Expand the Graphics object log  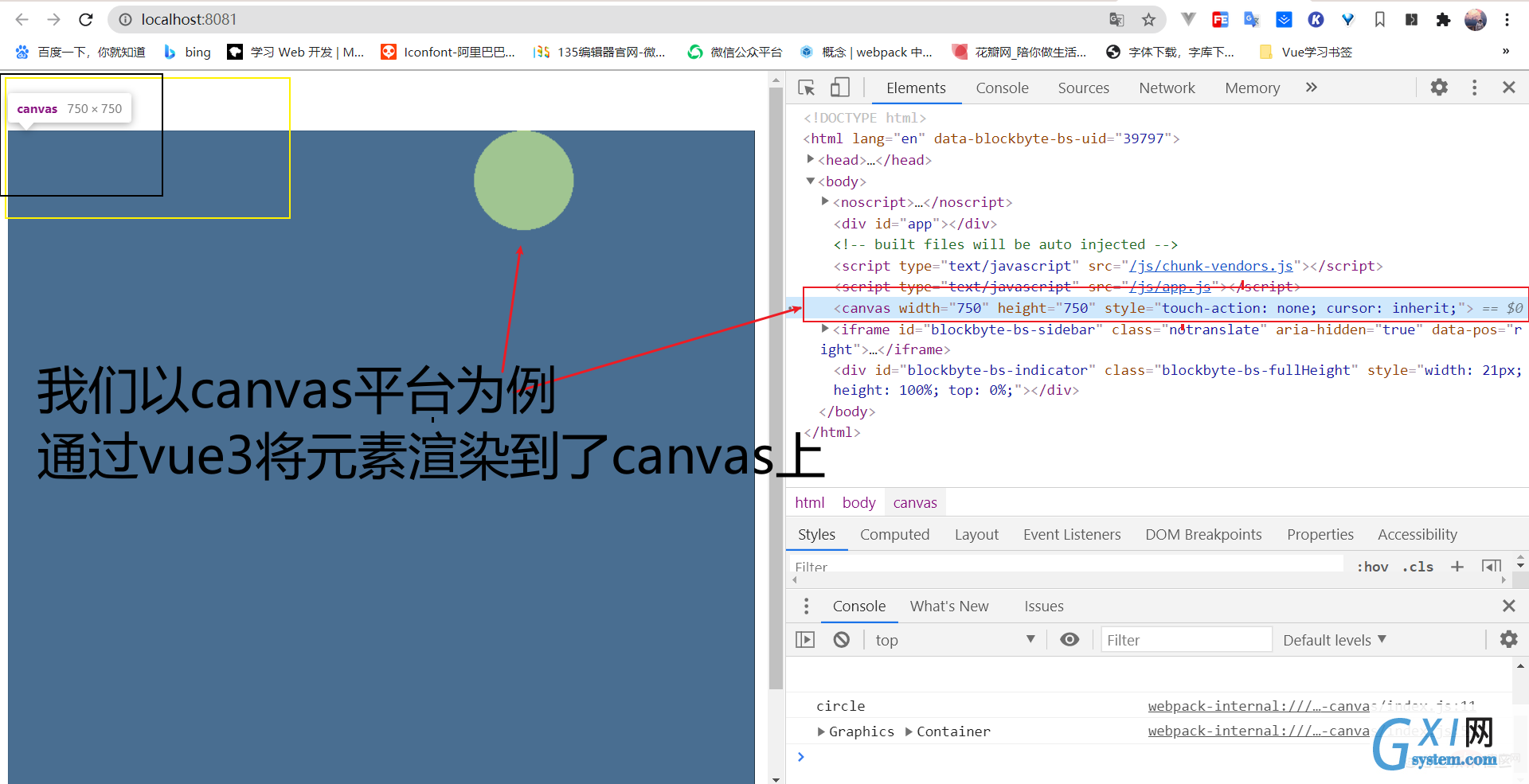[x=821, y=731]
